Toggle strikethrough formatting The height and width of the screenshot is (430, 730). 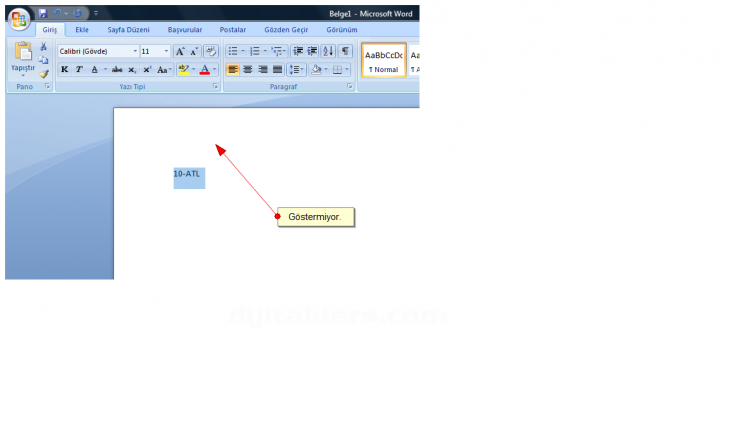[x=117, y=69]
